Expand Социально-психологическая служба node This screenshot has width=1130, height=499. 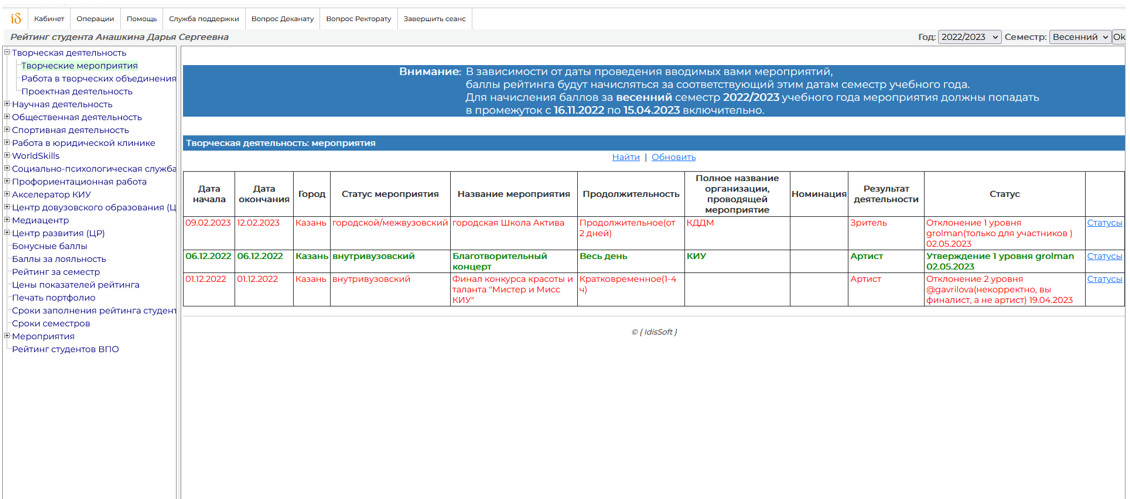pyautogui.click(x=7, y=169)
